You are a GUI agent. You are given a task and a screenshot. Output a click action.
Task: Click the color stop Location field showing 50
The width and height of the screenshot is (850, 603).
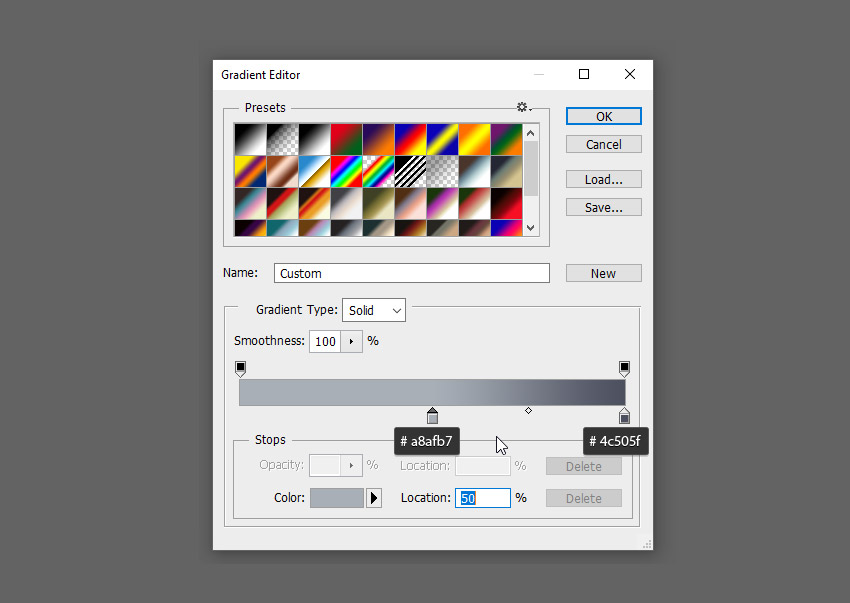(x=482, y=498)
